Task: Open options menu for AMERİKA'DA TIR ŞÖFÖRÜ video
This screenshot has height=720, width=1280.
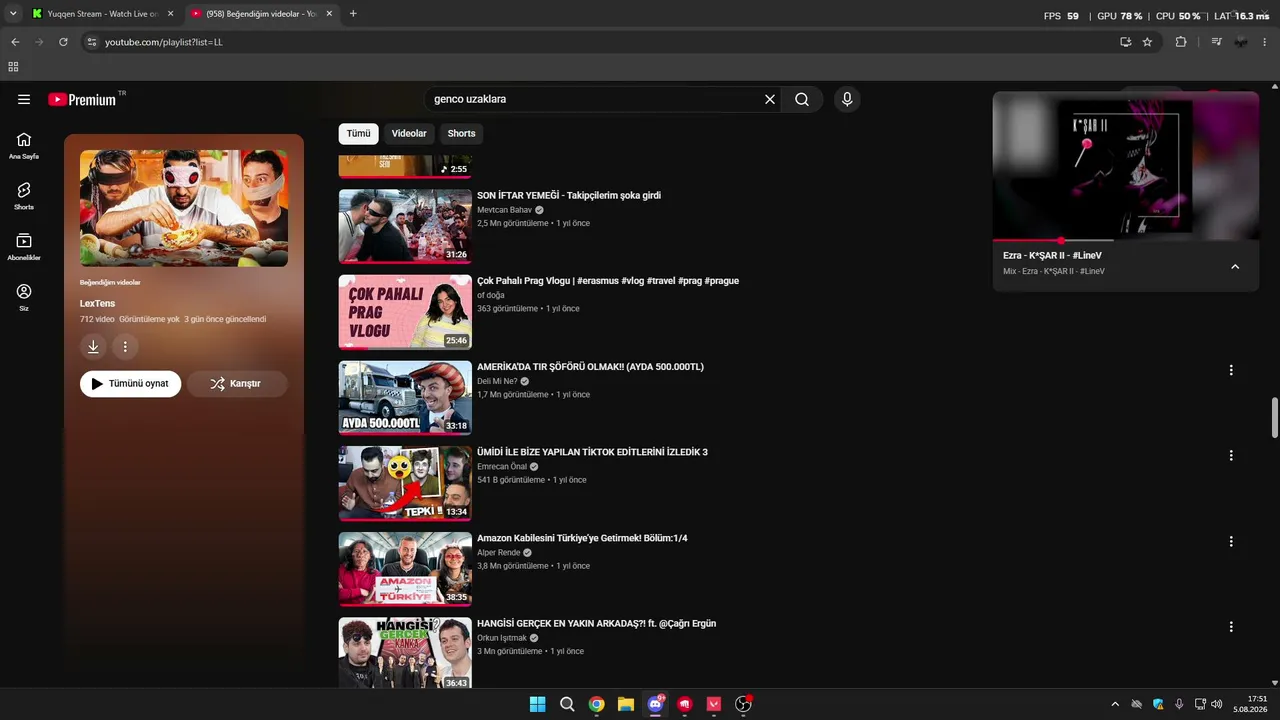Action: pos(1231,370)
